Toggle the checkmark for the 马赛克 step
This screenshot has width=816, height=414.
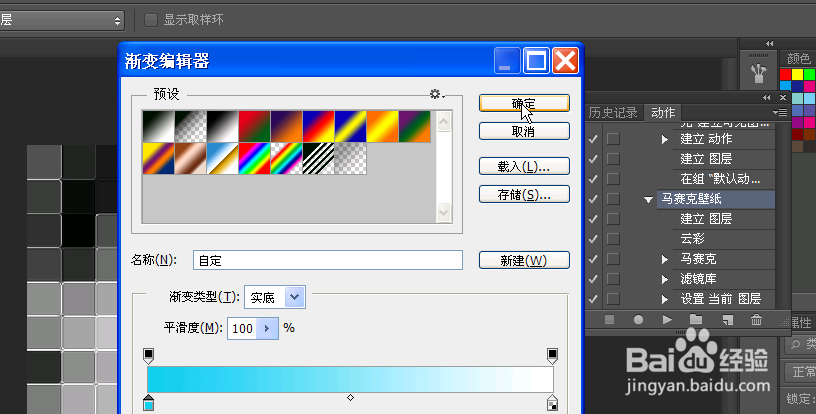click(593, 259)
